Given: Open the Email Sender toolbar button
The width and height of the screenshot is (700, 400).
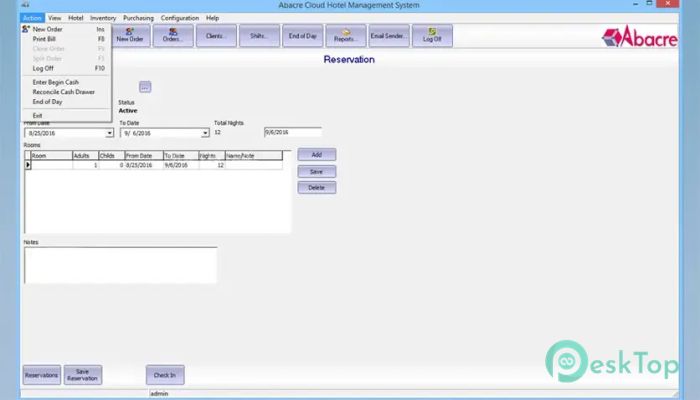Looking at the screenshot, I should click(x=389, y=36).
